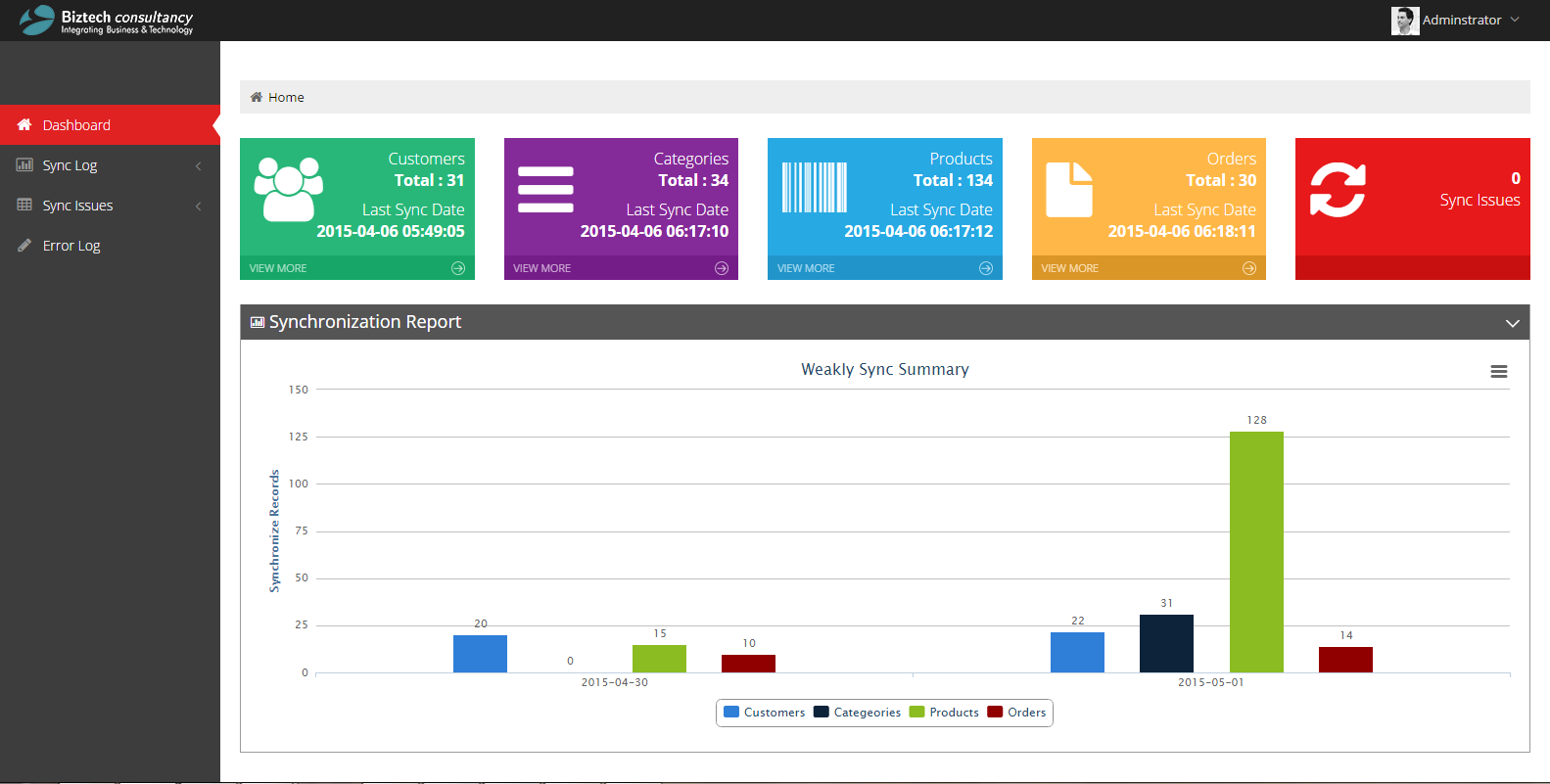This screenshot has height=784, width=1550.
Task: Click the Products Total : 134 text
Action: pyautogui.click(x=953, y=180)
